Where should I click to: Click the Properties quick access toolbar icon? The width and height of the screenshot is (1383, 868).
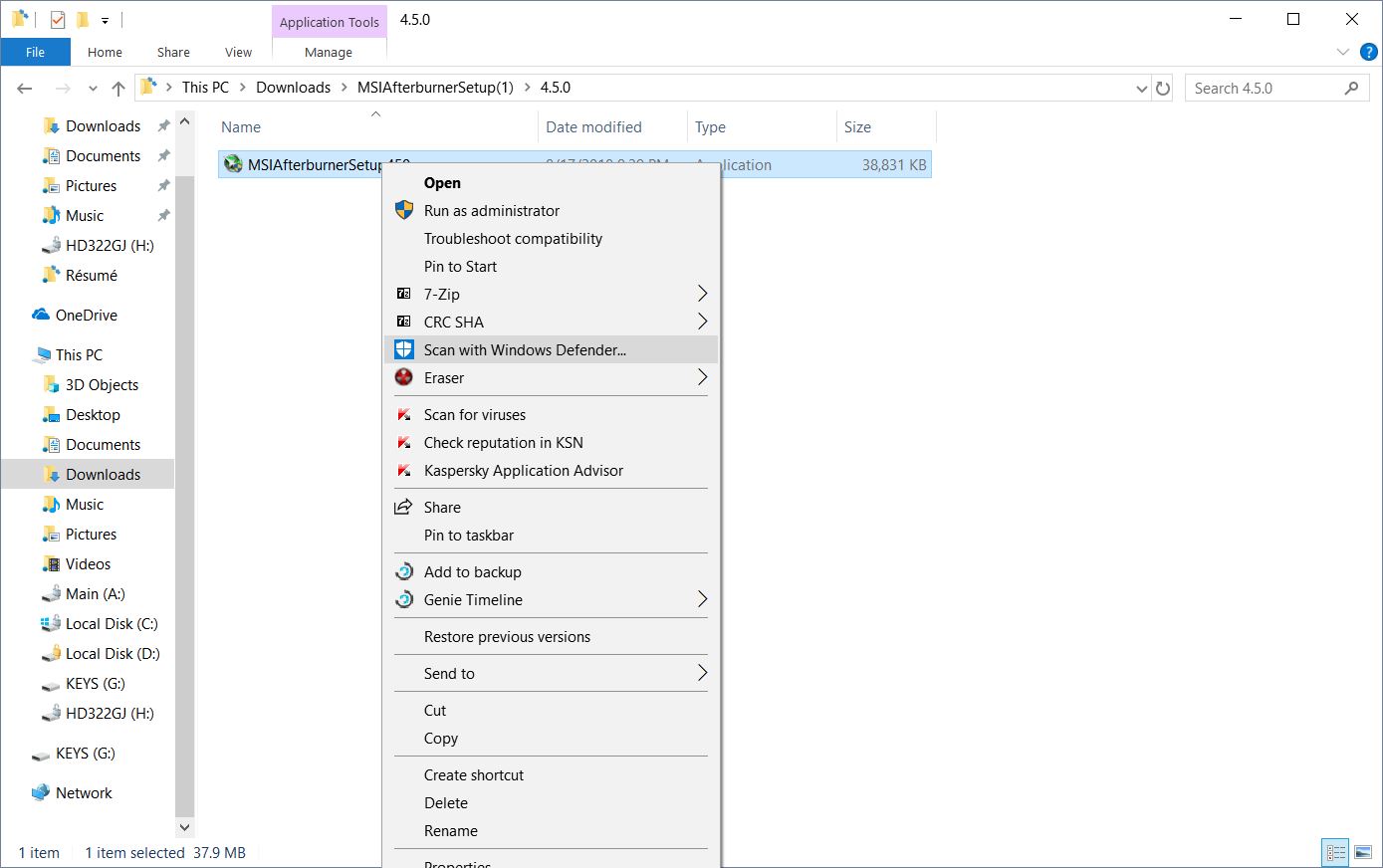point(58,19)
